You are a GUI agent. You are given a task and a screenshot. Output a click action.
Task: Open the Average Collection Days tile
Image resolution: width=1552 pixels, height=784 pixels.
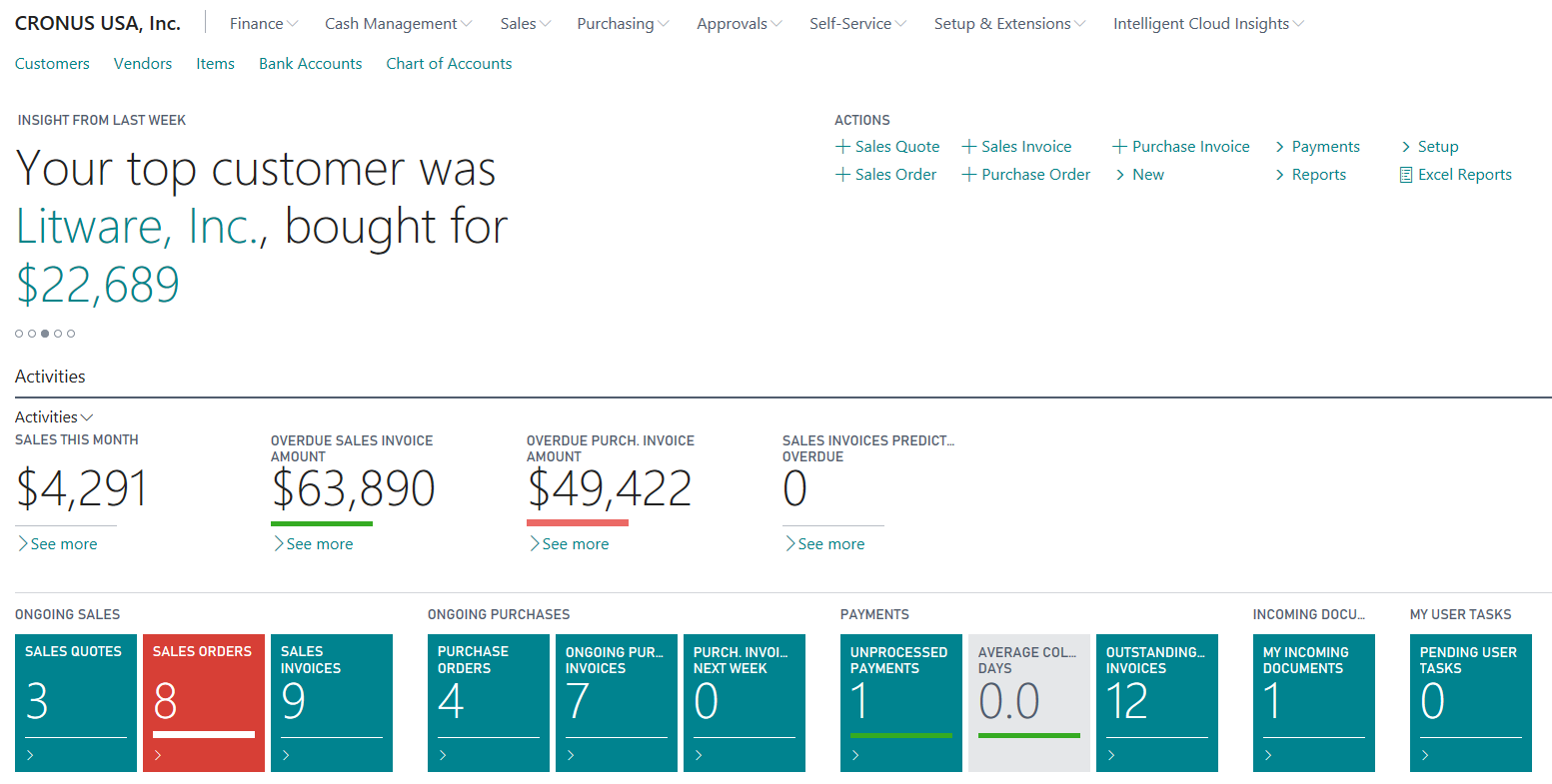click(x=1029, y=703)
